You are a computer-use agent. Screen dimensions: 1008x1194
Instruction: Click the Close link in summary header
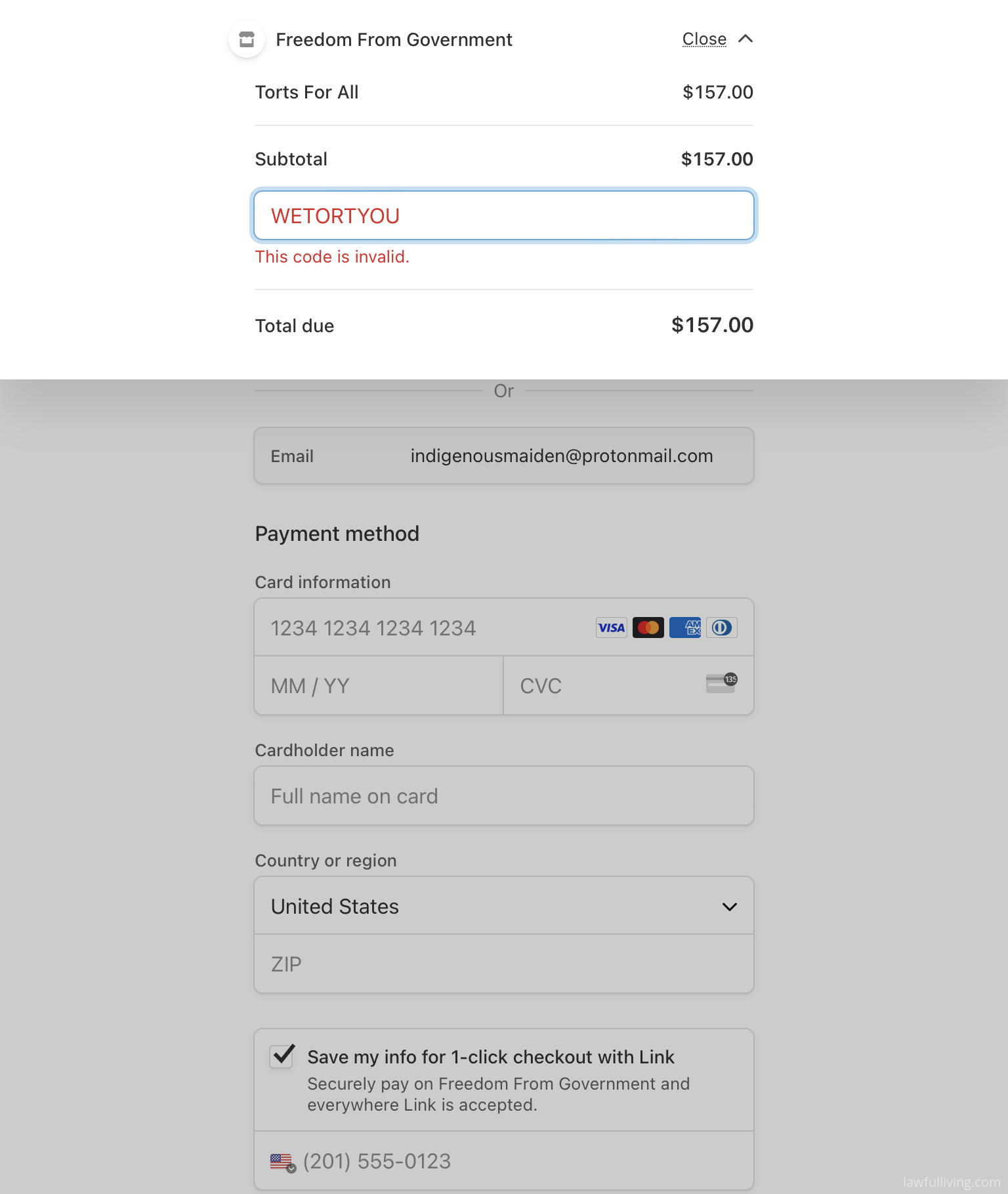click(x=704, y=39)
